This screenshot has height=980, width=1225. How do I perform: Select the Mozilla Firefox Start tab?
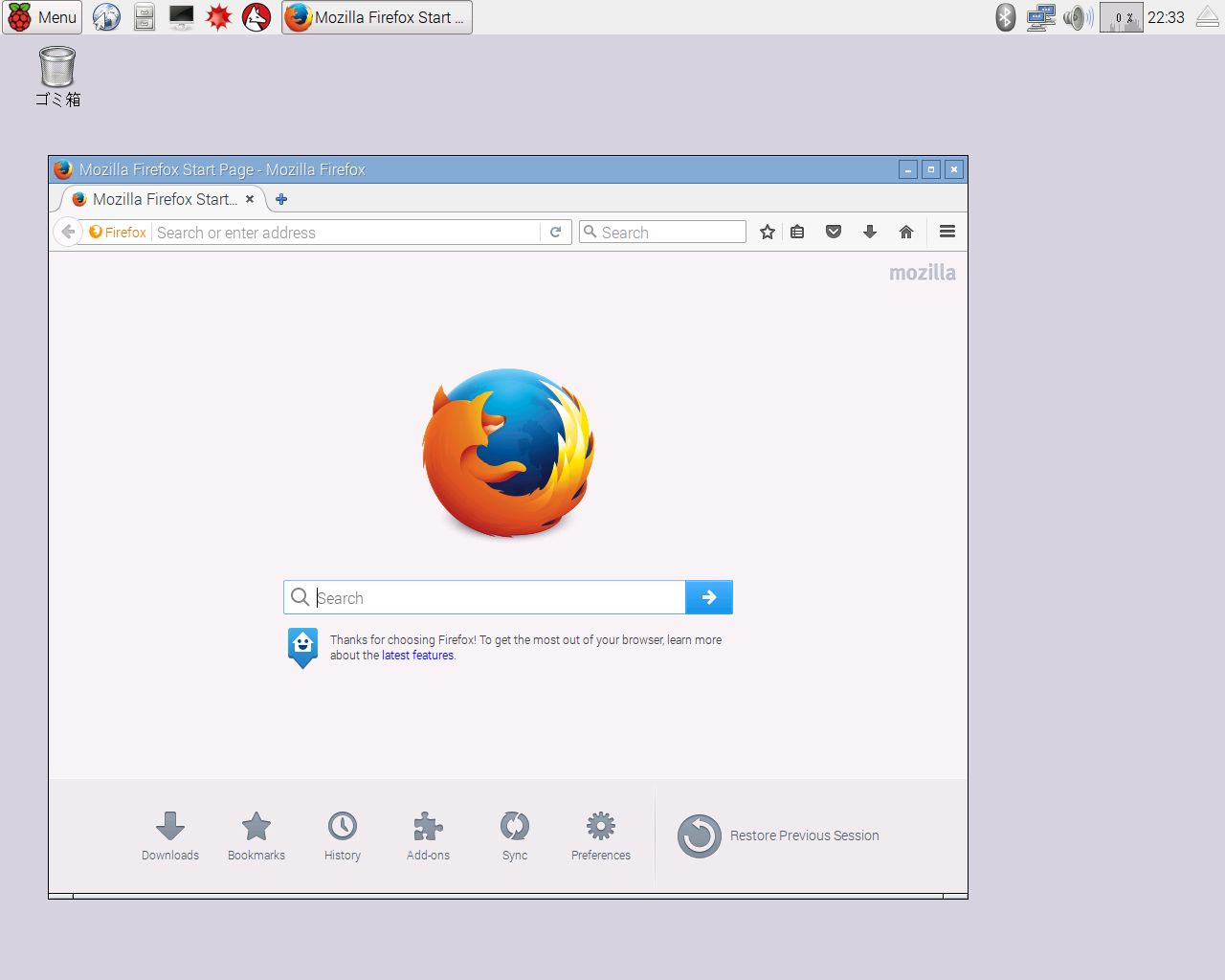[164, 199]
